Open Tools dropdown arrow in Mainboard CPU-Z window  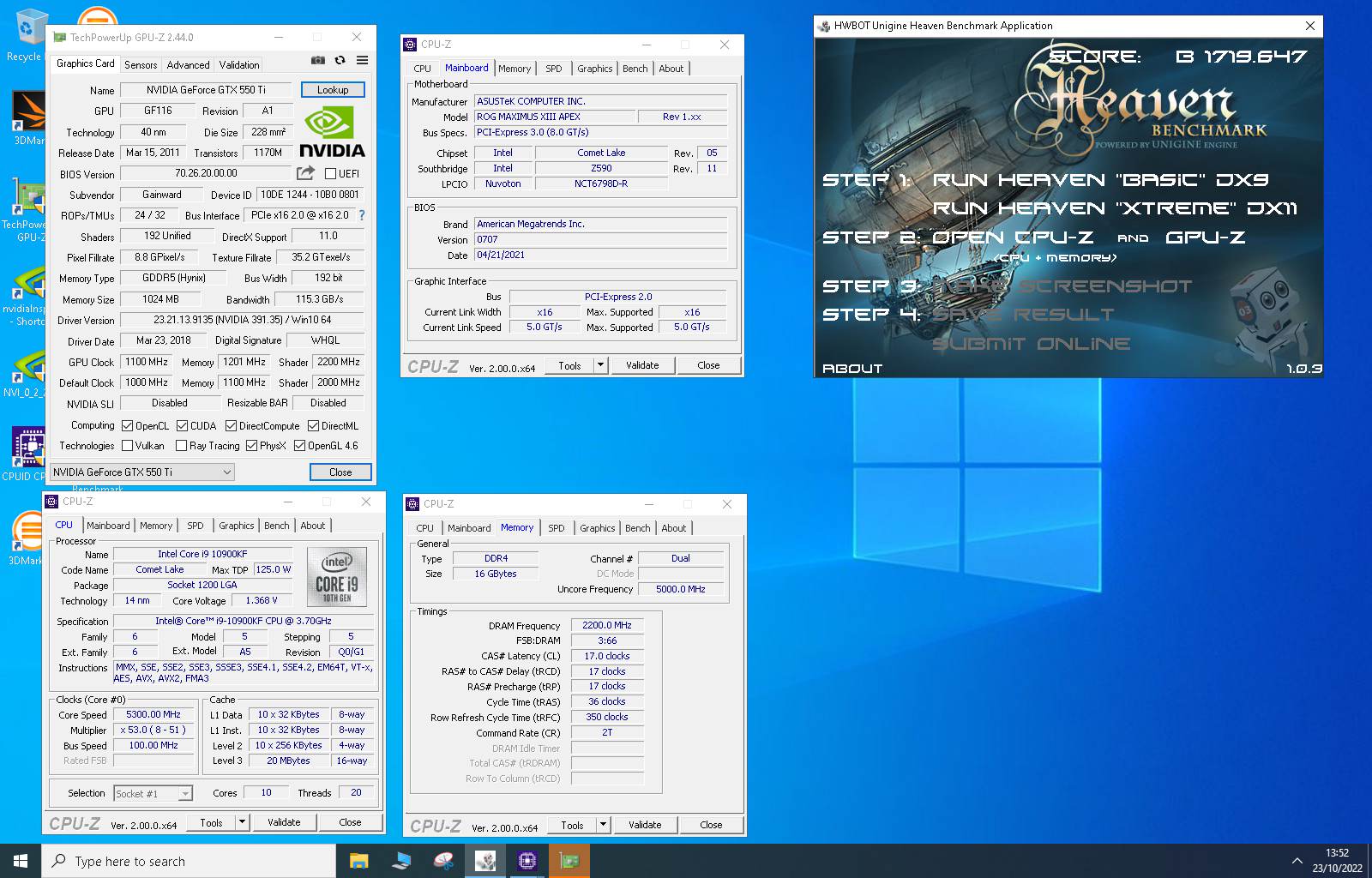[600, 365]
